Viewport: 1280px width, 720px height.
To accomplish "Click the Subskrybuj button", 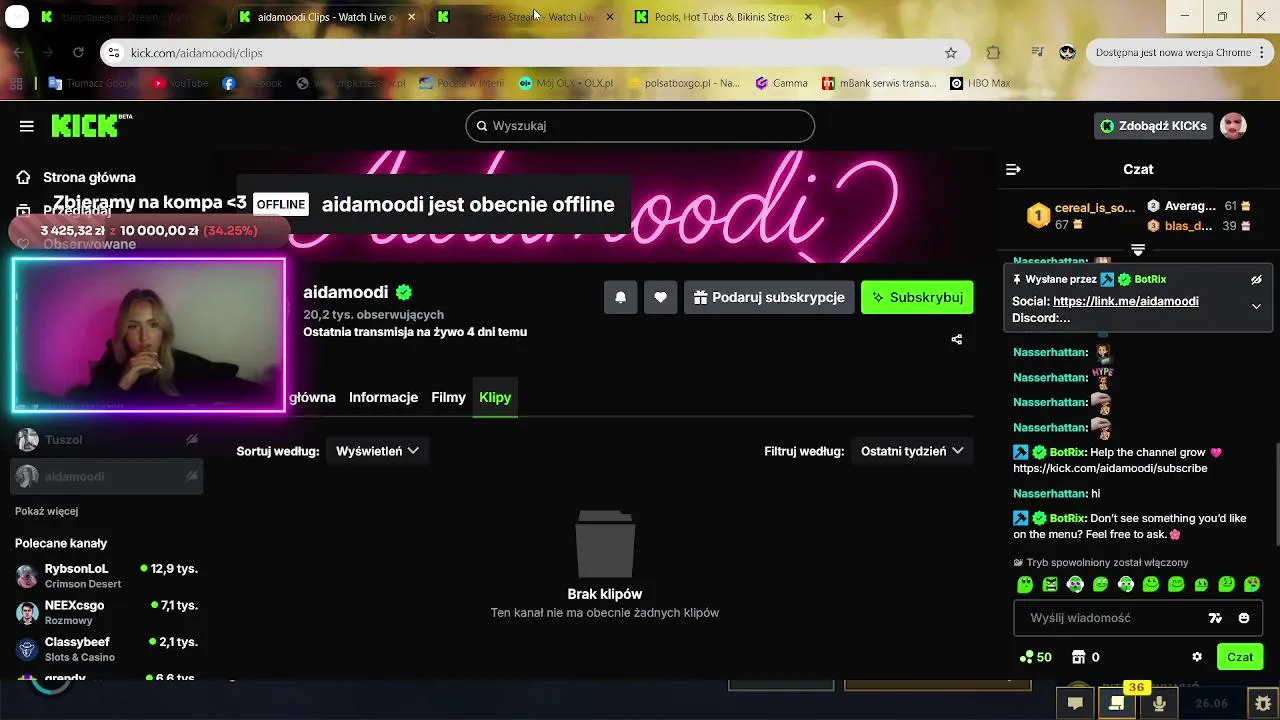I will coord(917,297).
